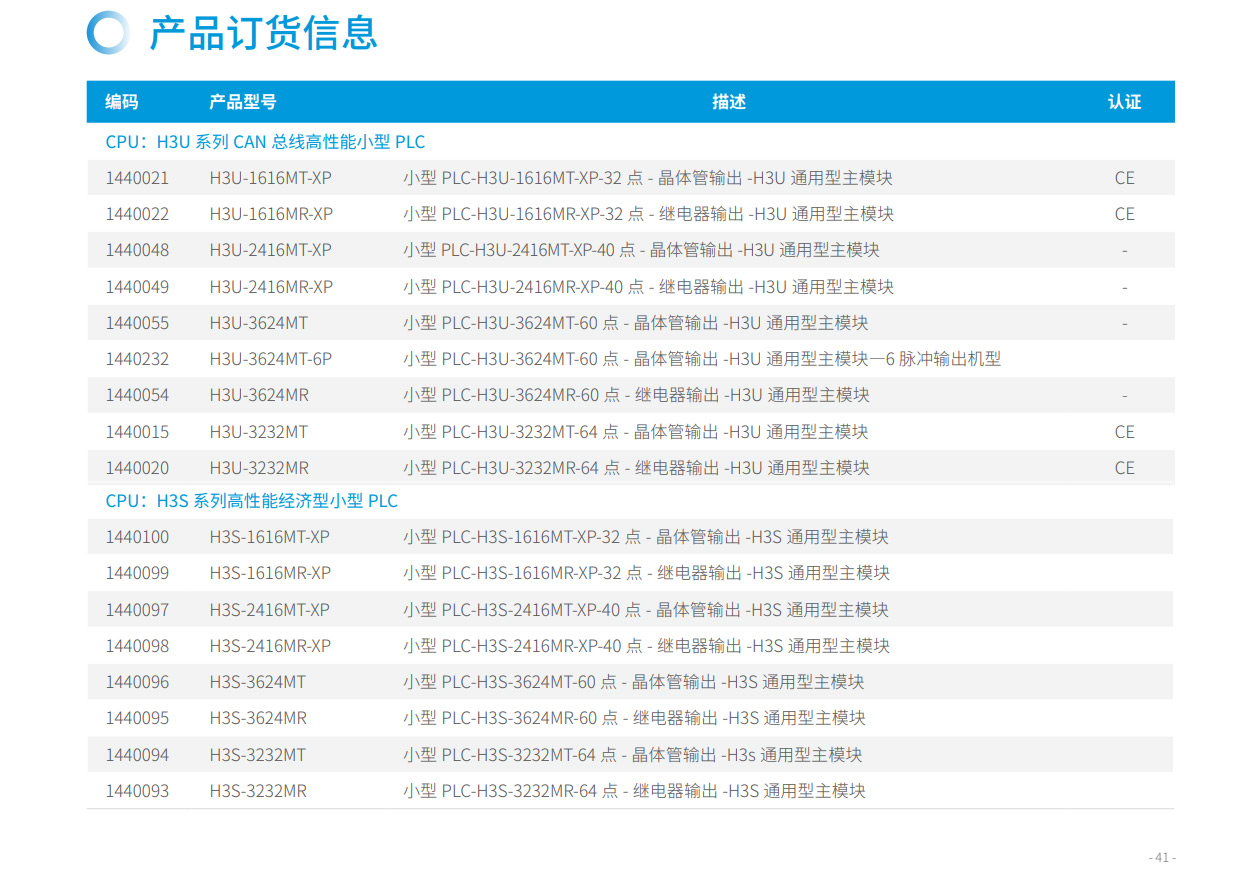This screenshot has width=1260, height=880.
Task: Click the 描述 column header
Action: pos(729,102)
